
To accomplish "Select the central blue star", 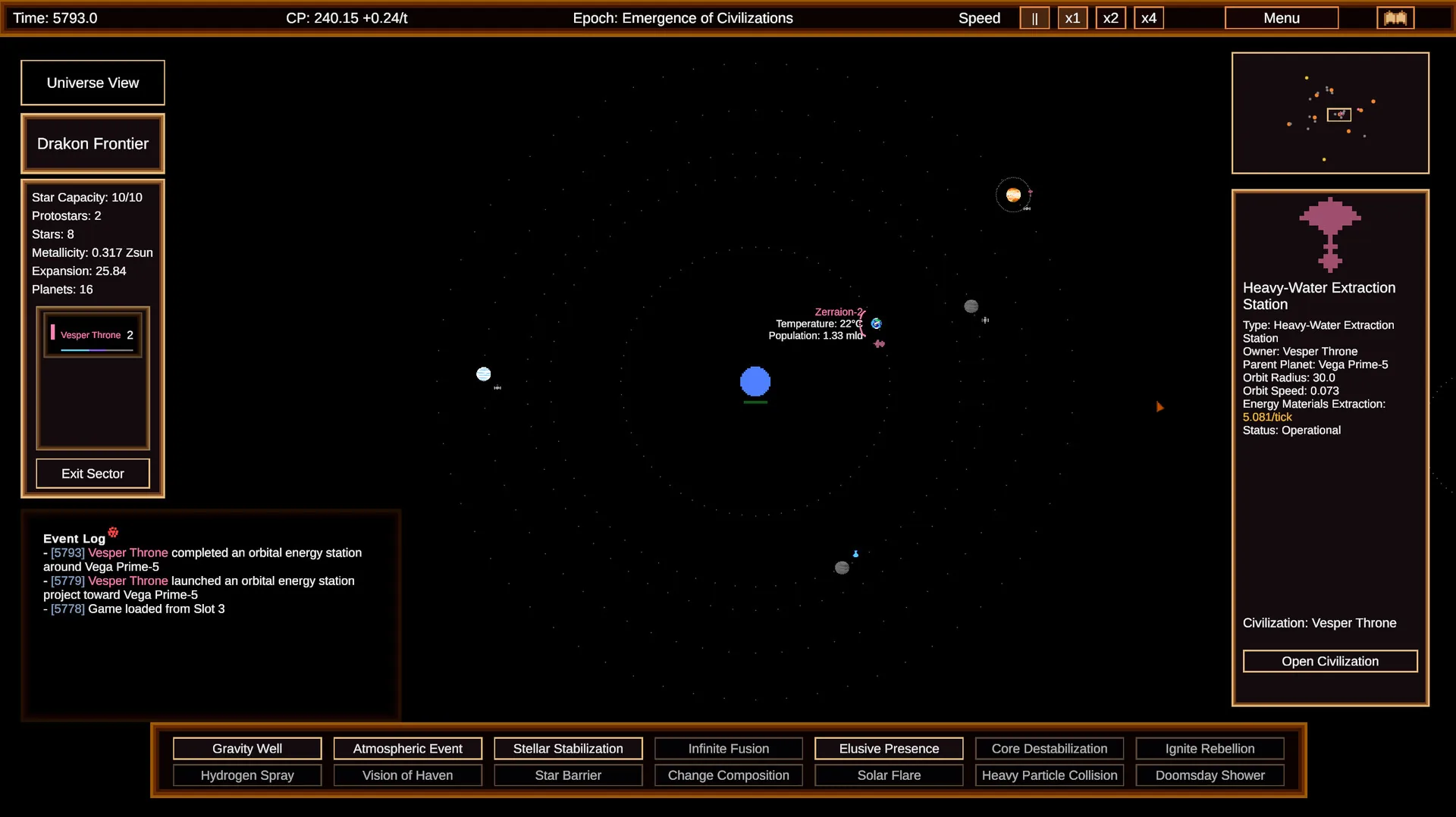I will coord(755,381).
